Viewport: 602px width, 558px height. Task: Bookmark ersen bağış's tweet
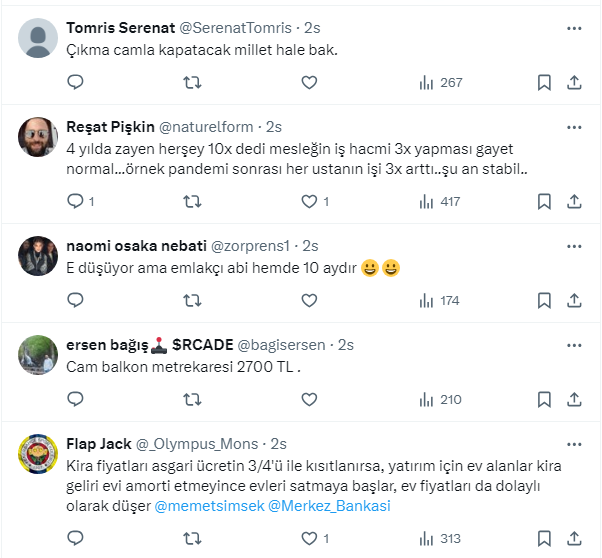543,399
